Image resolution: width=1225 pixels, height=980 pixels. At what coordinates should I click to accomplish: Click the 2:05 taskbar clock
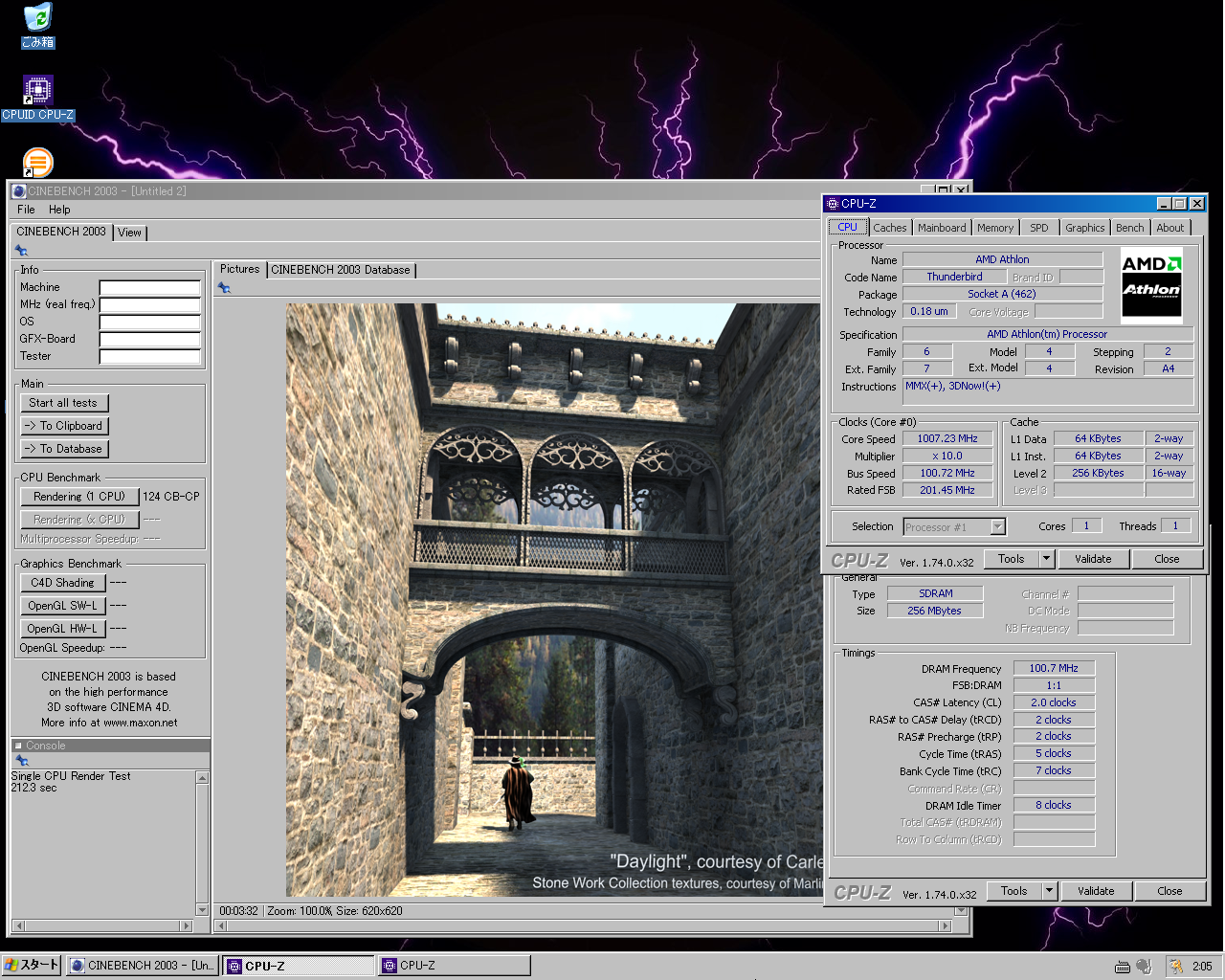(1202, 967)
